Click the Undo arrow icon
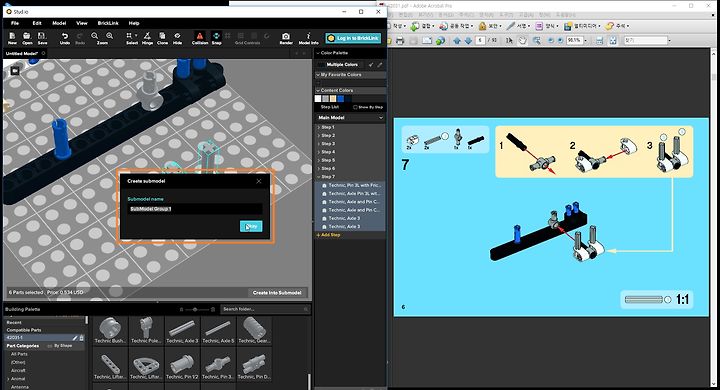Screen dimensions: 720x390 (x=65, y=36)
